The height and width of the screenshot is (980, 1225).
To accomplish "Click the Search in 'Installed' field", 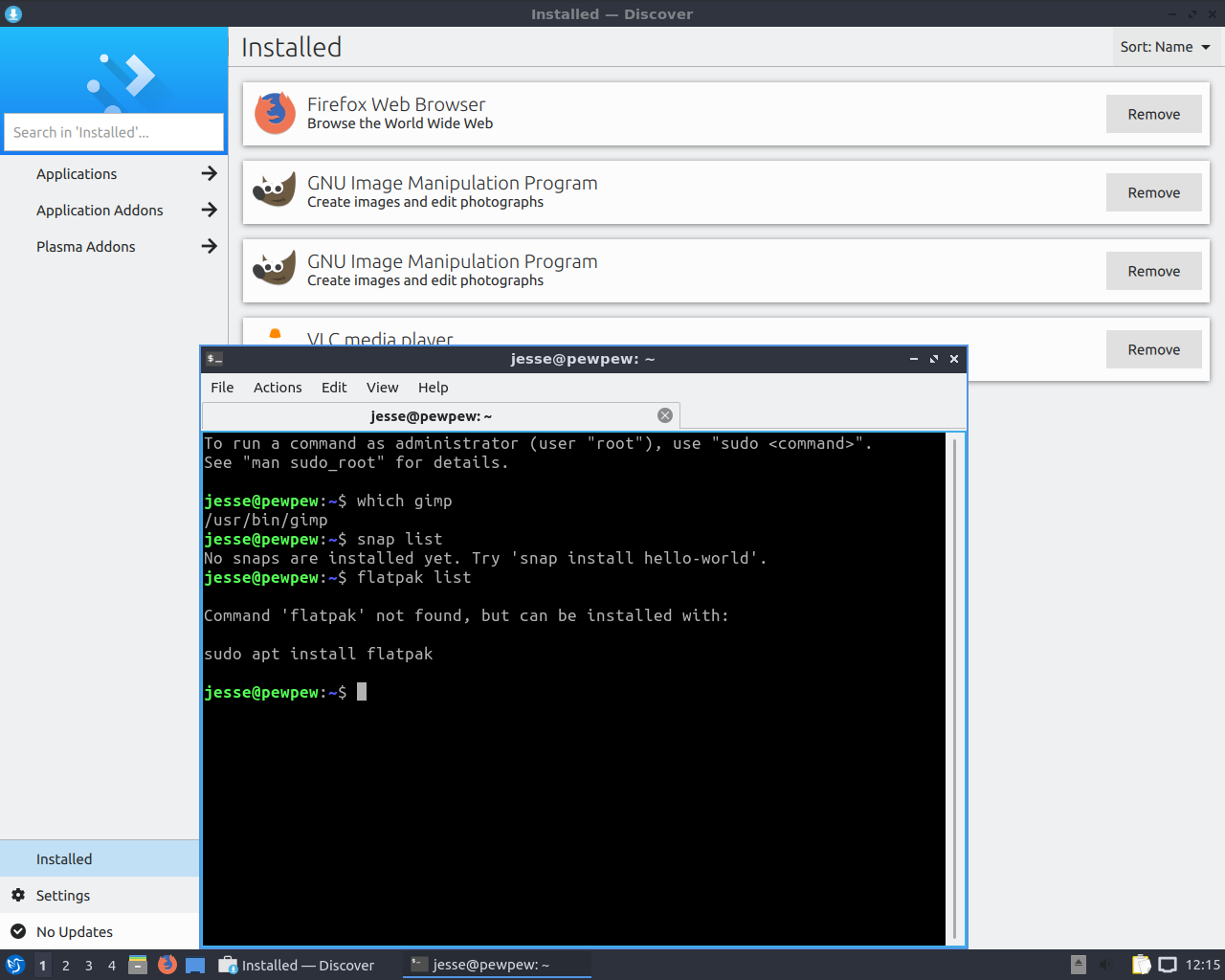I will pos(114,132).
